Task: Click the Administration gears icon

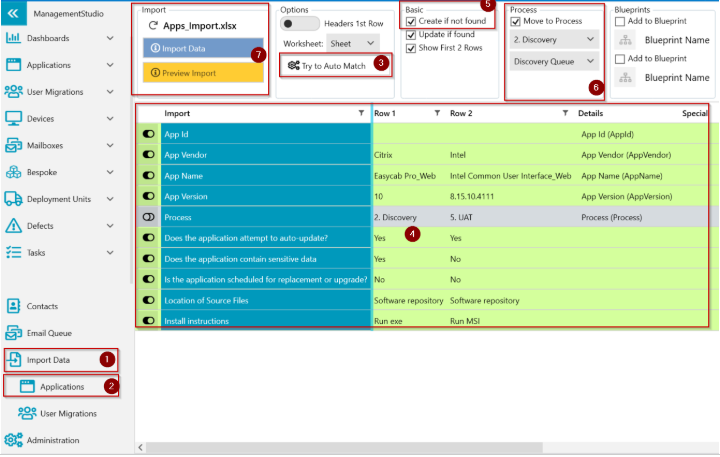Action: pyautogui.click(x=13, y=440)
